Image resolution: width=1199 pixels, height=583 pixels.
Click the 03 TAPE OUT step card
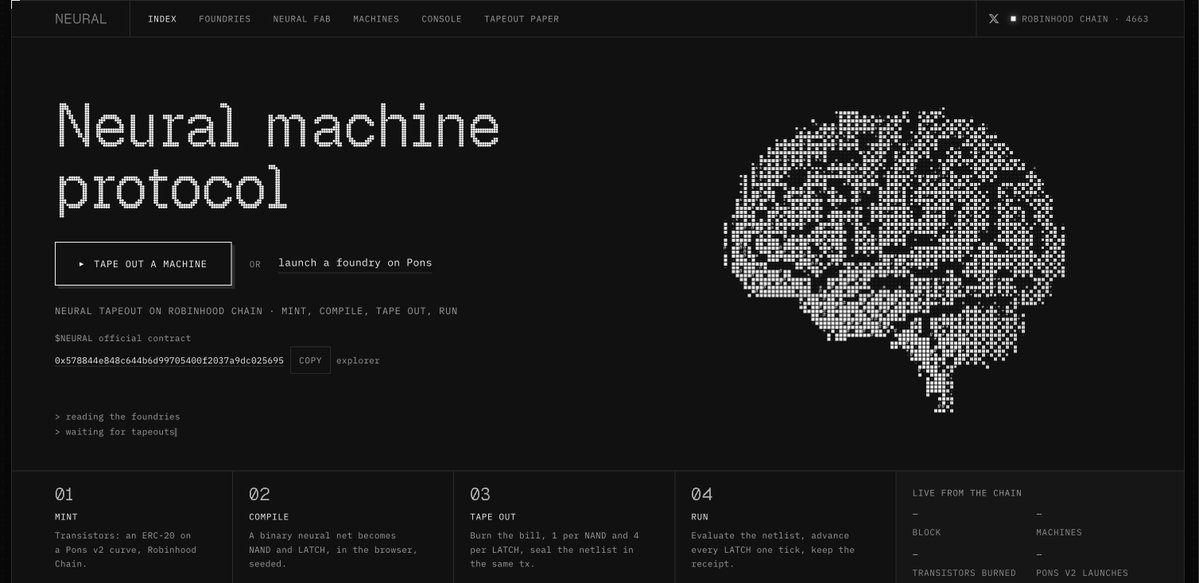(564, 528)
